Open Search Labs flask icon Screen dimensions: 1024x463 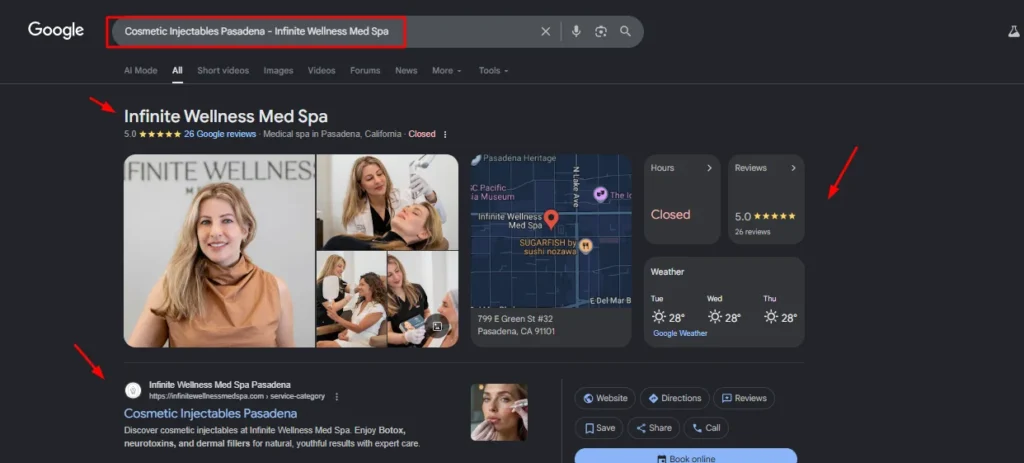pyautogui.click(x=1014, y=31)
